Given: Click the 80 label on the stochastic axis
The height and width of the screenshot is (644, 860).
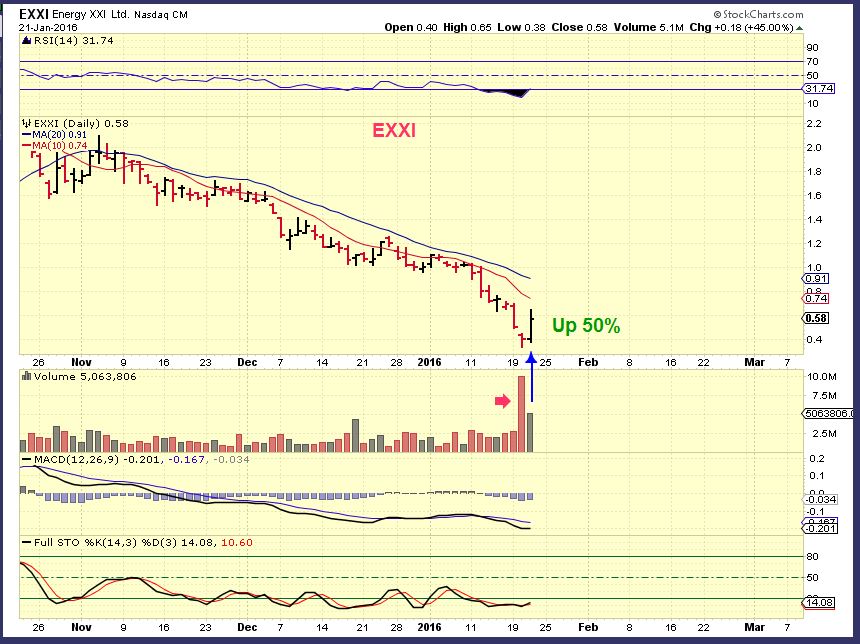Looking at the screenshot, I should (x=812, y=556).
